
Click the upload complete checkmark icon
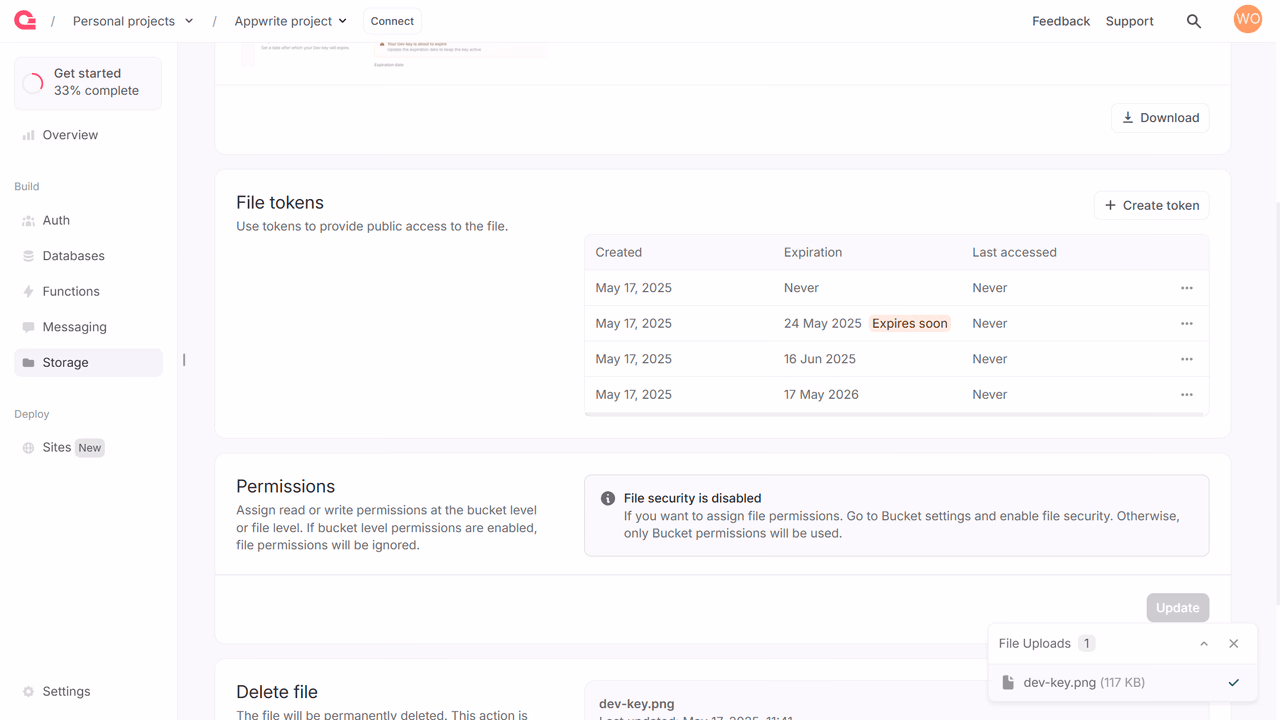[1234, 683]
